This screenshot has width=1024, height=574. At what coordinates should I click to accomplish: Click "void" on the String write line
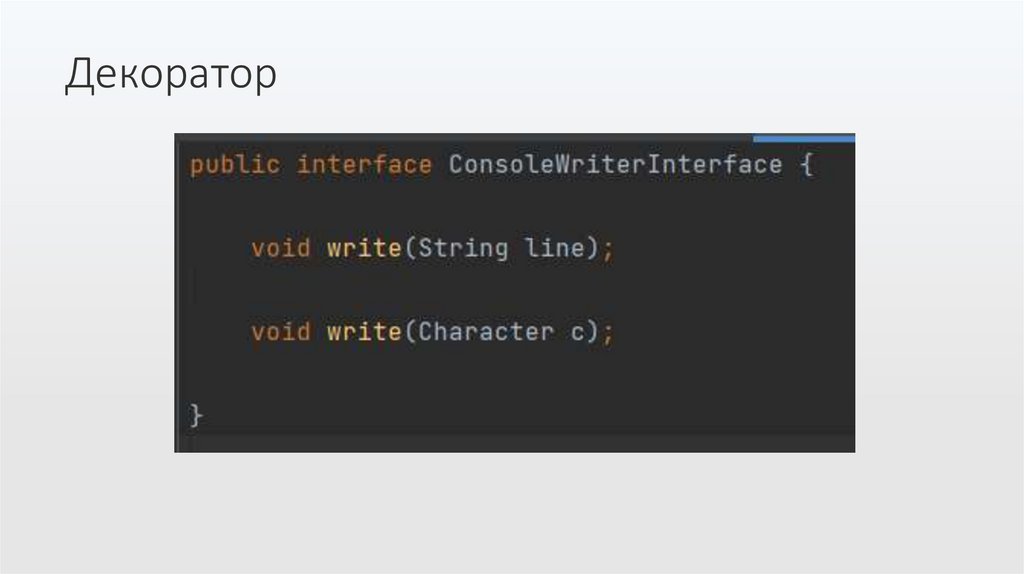point(281,248)
